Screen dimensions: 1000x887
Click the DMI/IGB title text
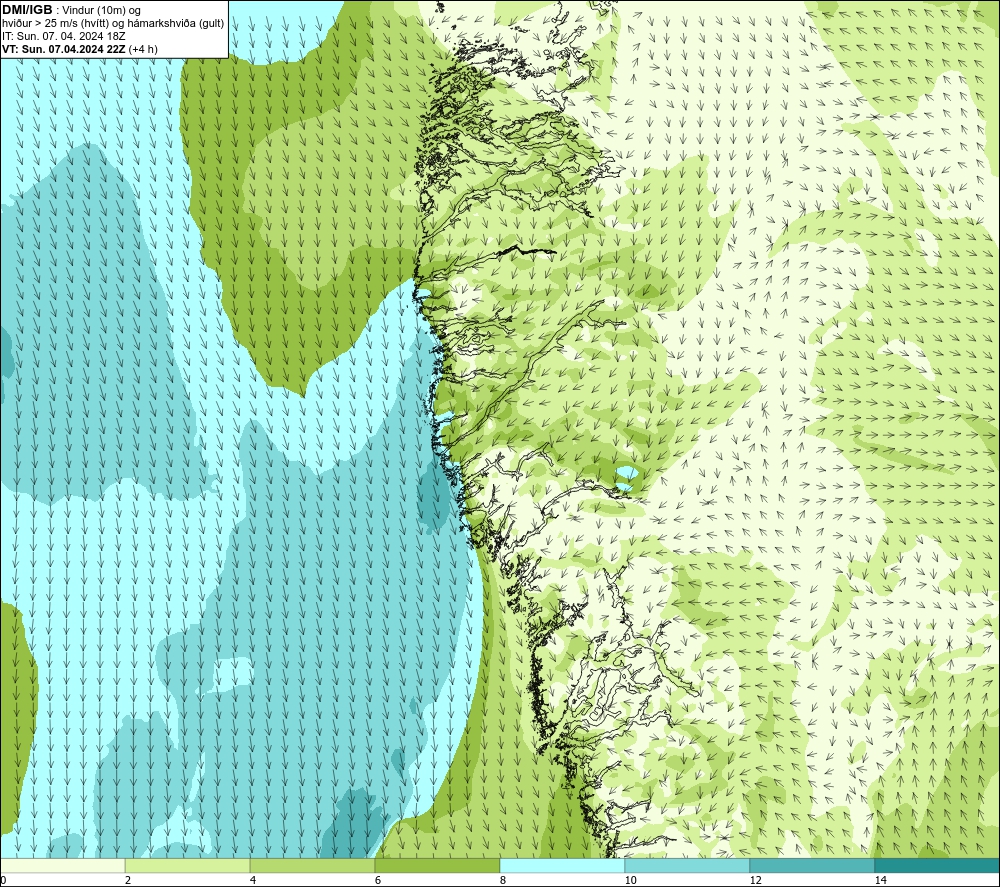pos(27,10)
